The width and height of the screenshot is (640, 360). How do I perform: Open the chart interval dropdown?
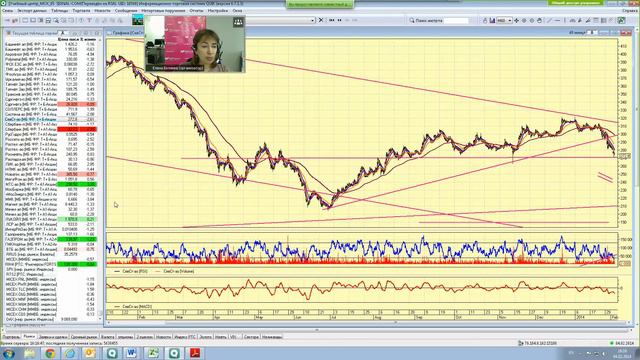[x=510, y=20]
